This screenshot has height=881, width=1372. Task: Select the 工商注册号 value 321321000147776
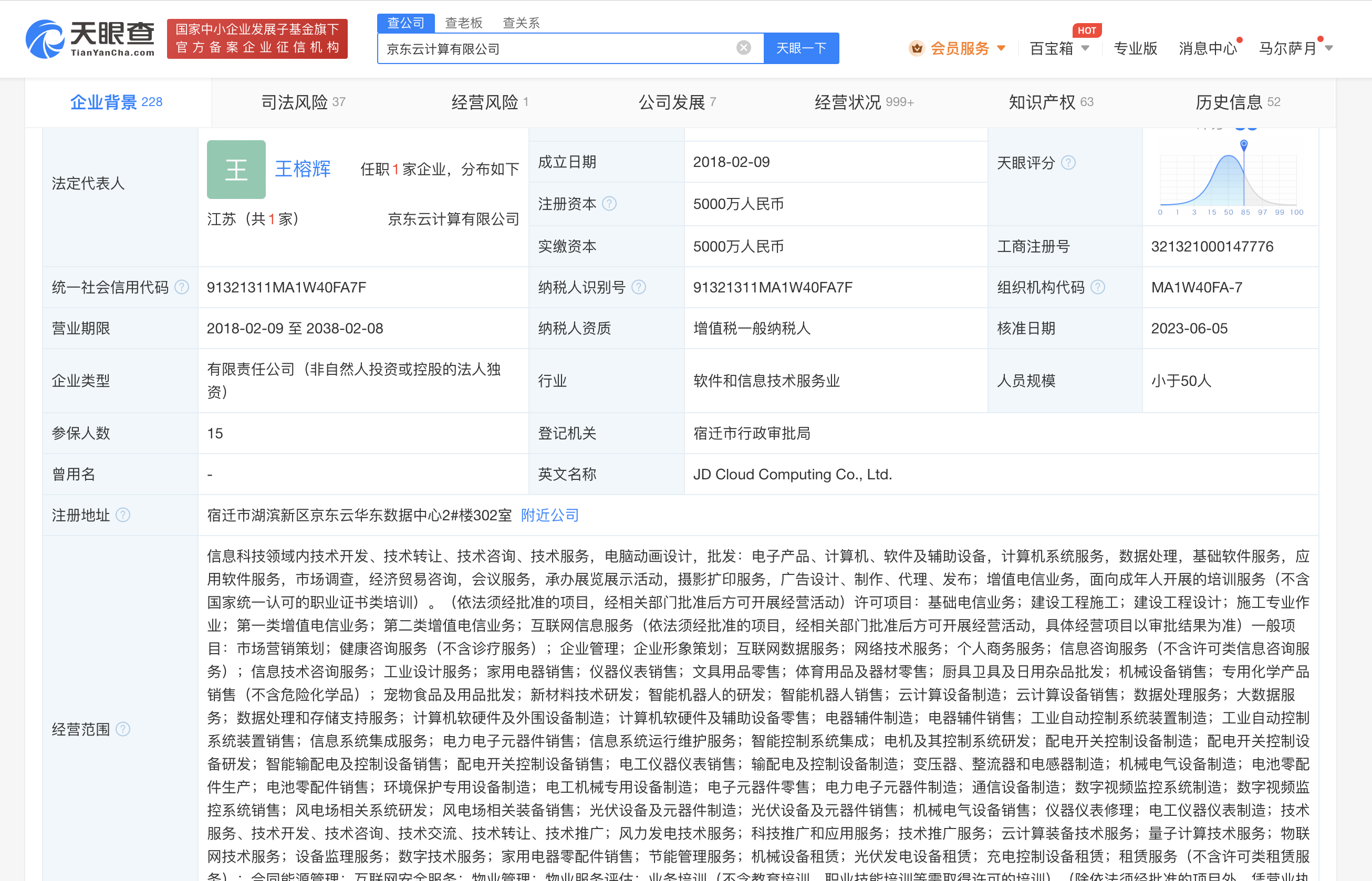coord(1212,247)
